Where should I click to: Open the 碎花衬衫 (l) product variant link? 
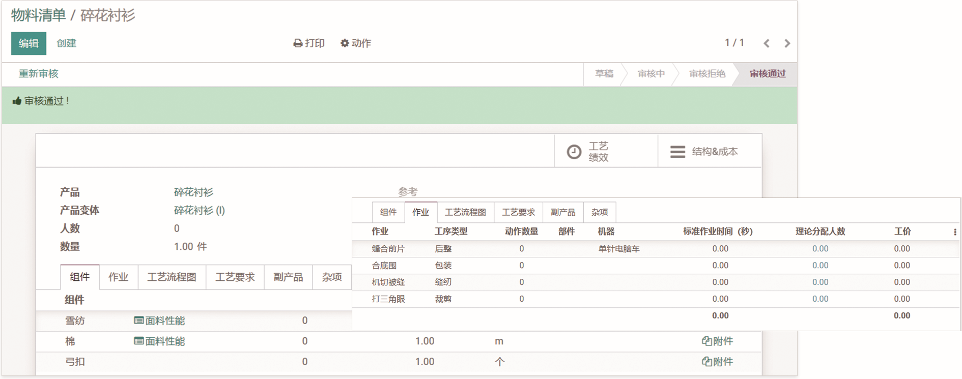coord(199,210)
